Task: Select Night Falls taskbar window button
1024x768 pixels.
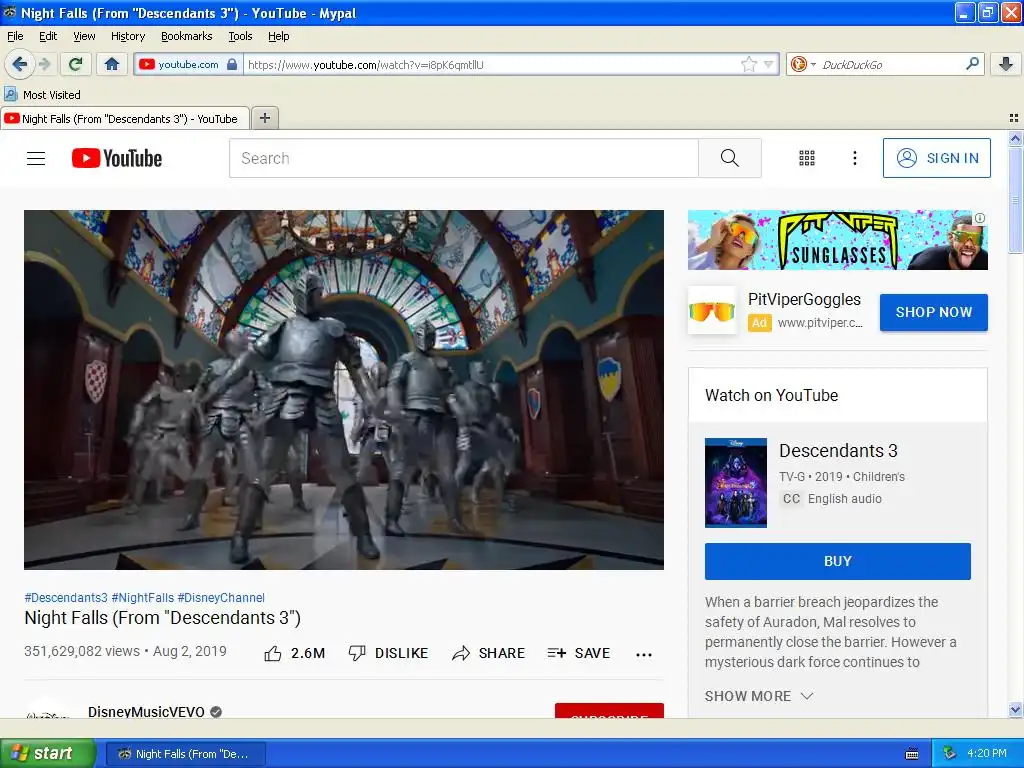Action: coord(185,754)
